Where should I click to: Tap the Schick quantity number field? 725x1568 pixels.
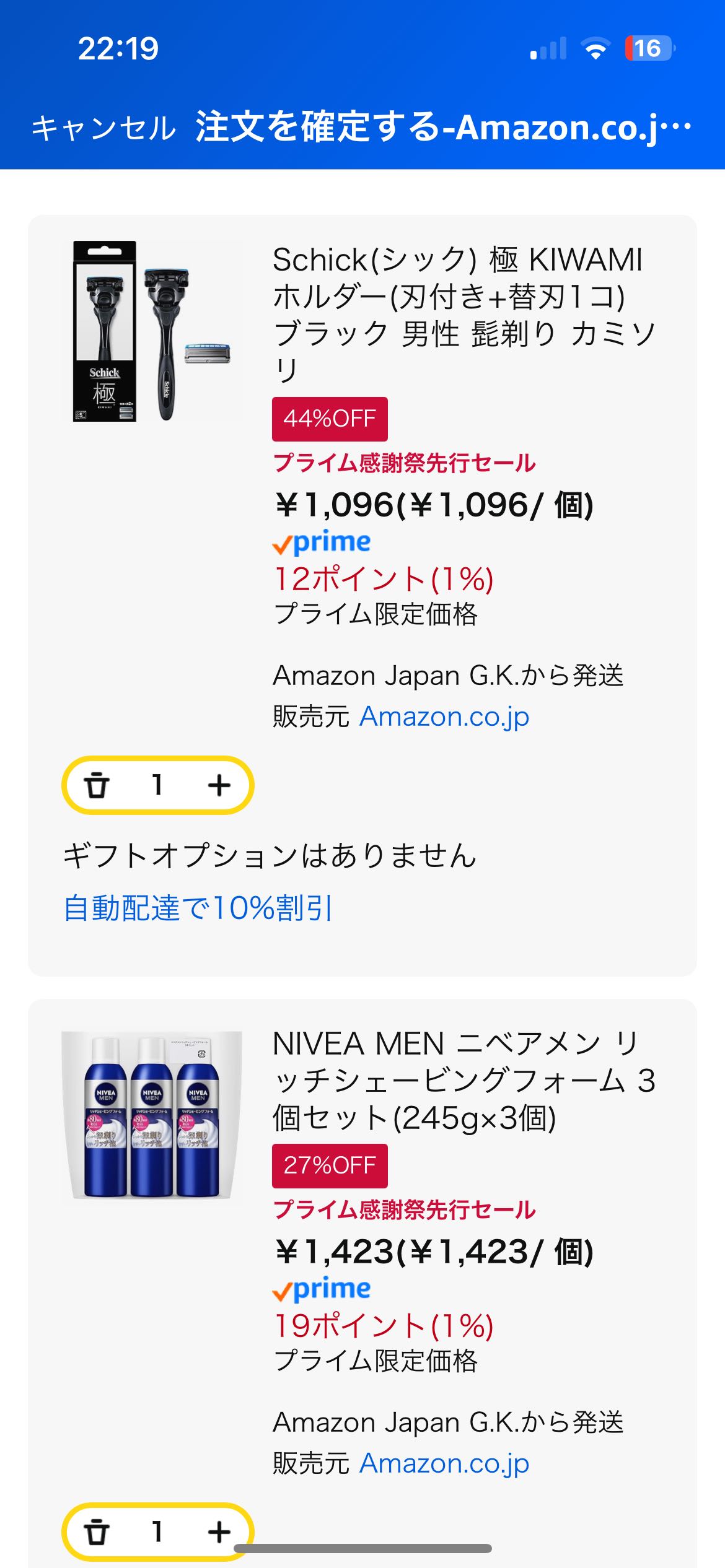click(157, 785)
